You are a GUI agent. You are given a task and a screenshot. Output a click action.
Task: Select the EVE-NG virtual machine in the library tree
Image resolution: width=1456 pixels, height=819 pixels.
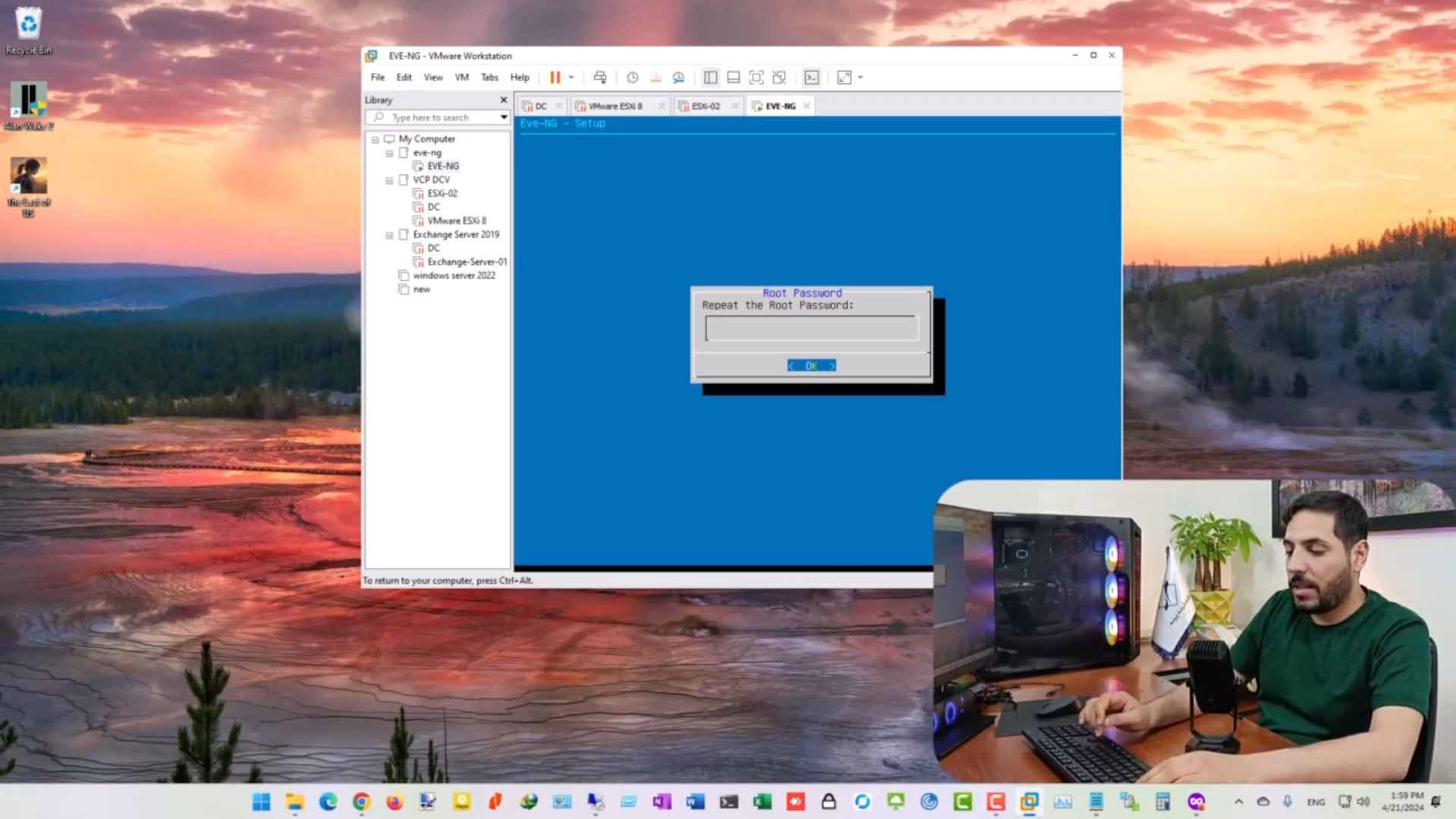click(442, 166)
